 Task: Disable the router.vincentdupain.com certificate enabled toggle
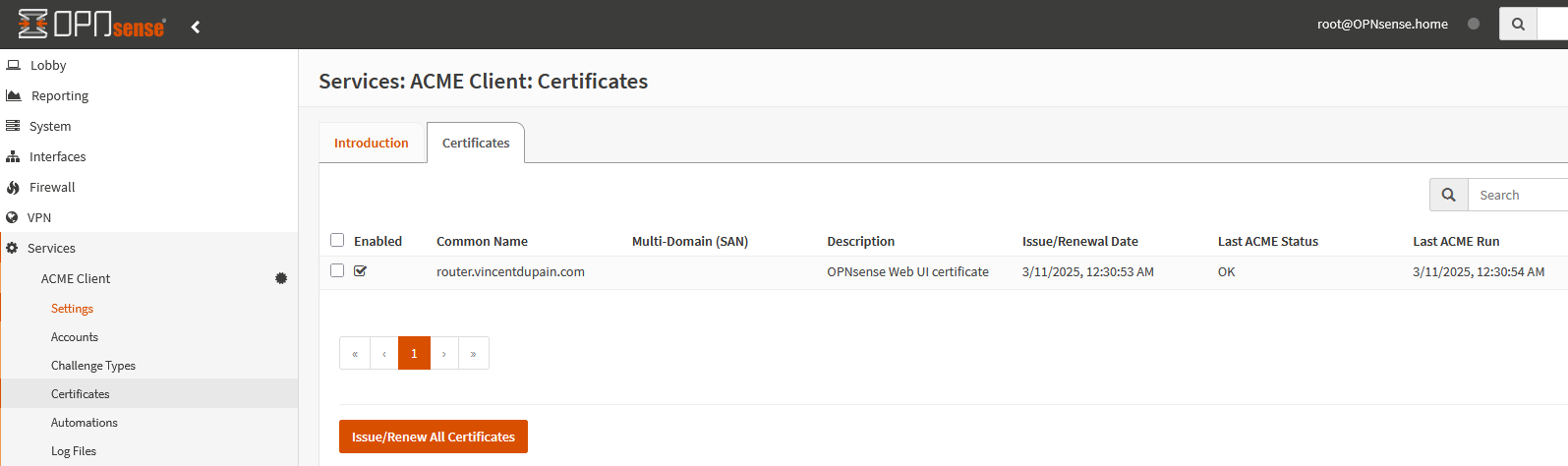pyautogui.click(x=360, y=271)
